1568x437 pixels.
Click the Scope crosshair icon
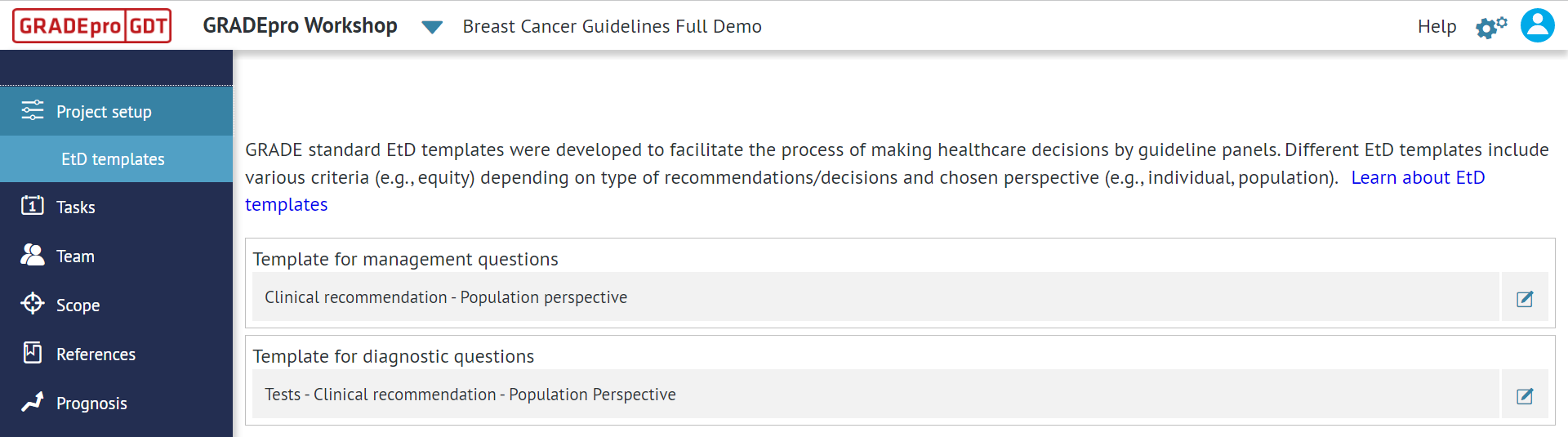[33, 304]
